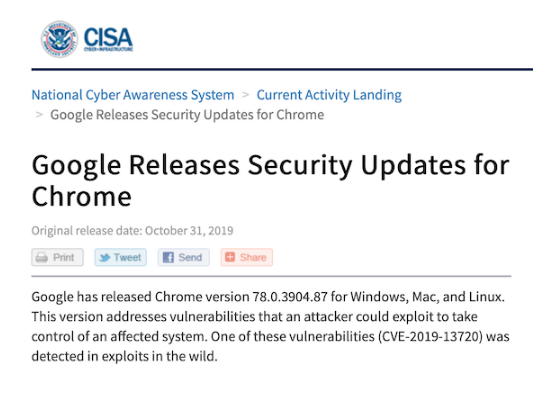Select the Print button label
Image resolution: width=545 pixels, height=407 pixels.
(x=63, y=258)
